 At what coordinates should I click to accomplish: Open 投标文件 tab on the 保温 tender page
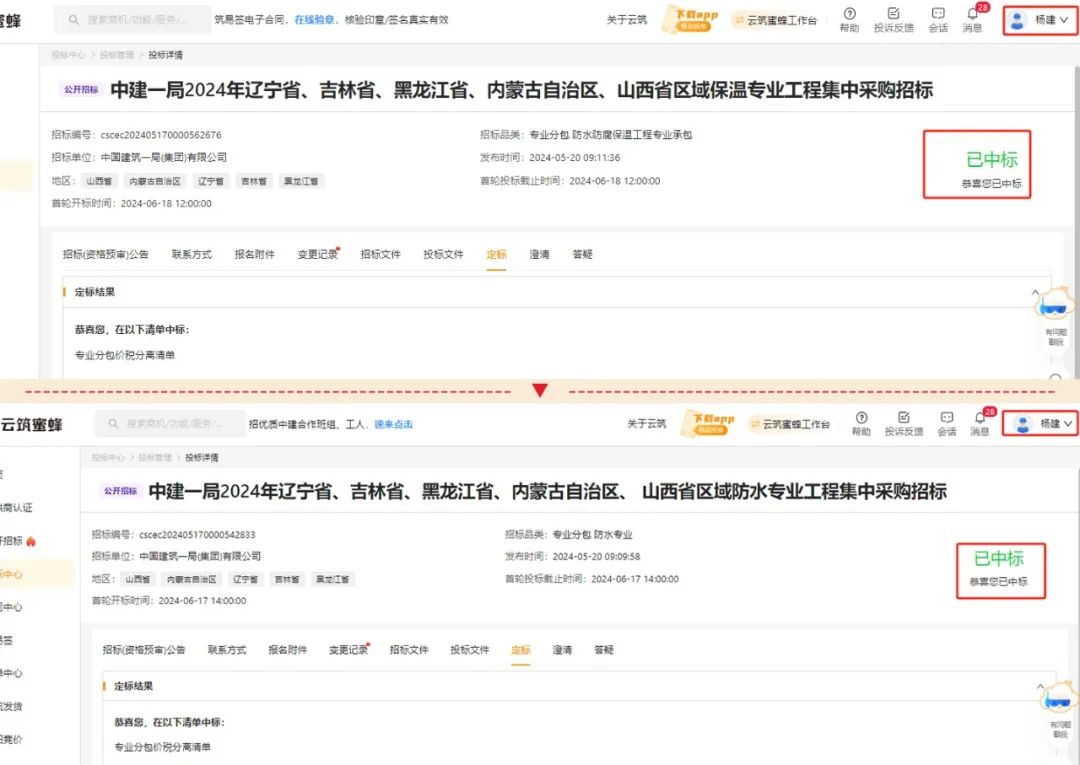tap(444, 255)
